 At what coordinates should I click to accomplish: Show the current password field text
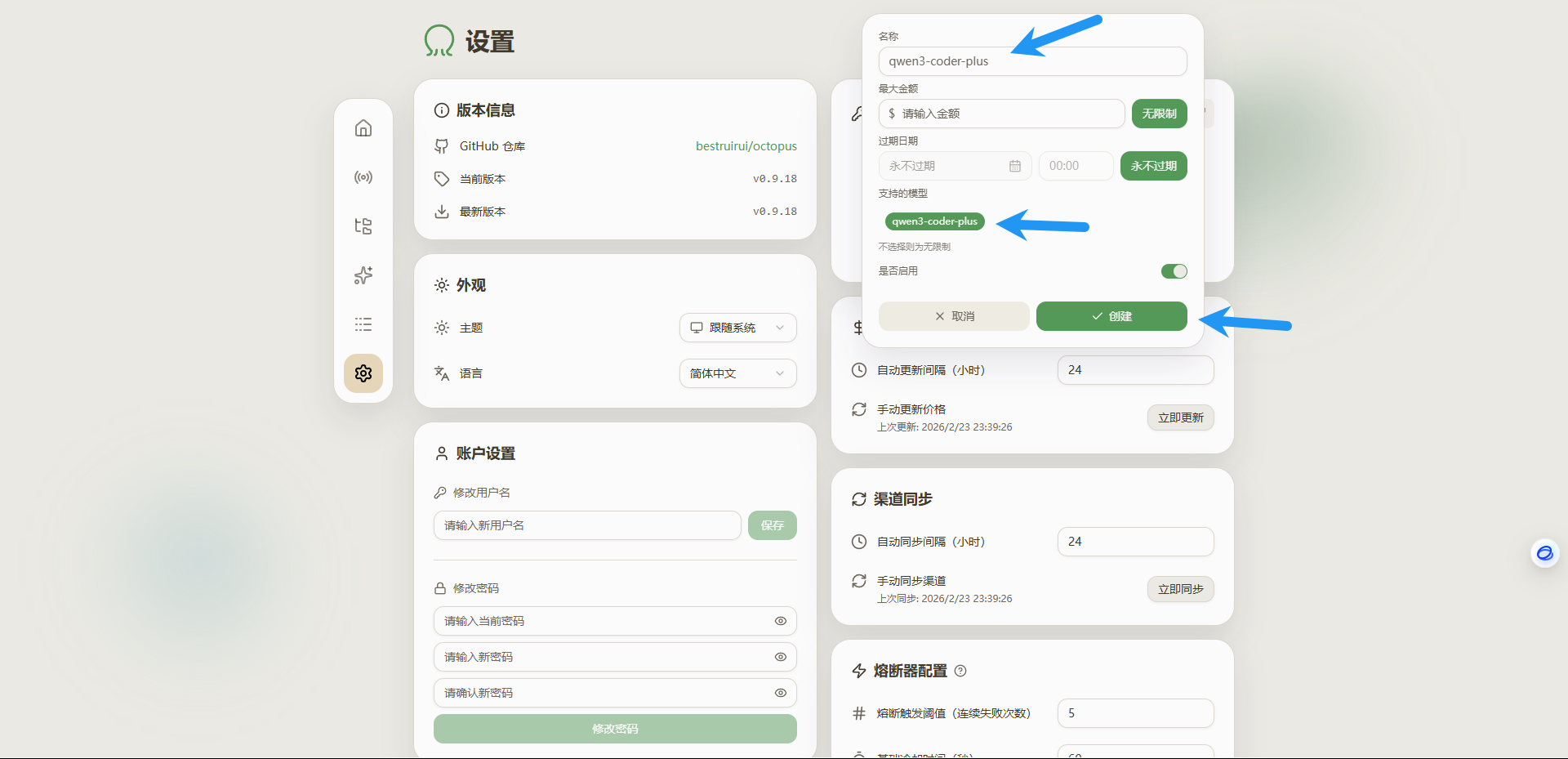tap(780, 621)
